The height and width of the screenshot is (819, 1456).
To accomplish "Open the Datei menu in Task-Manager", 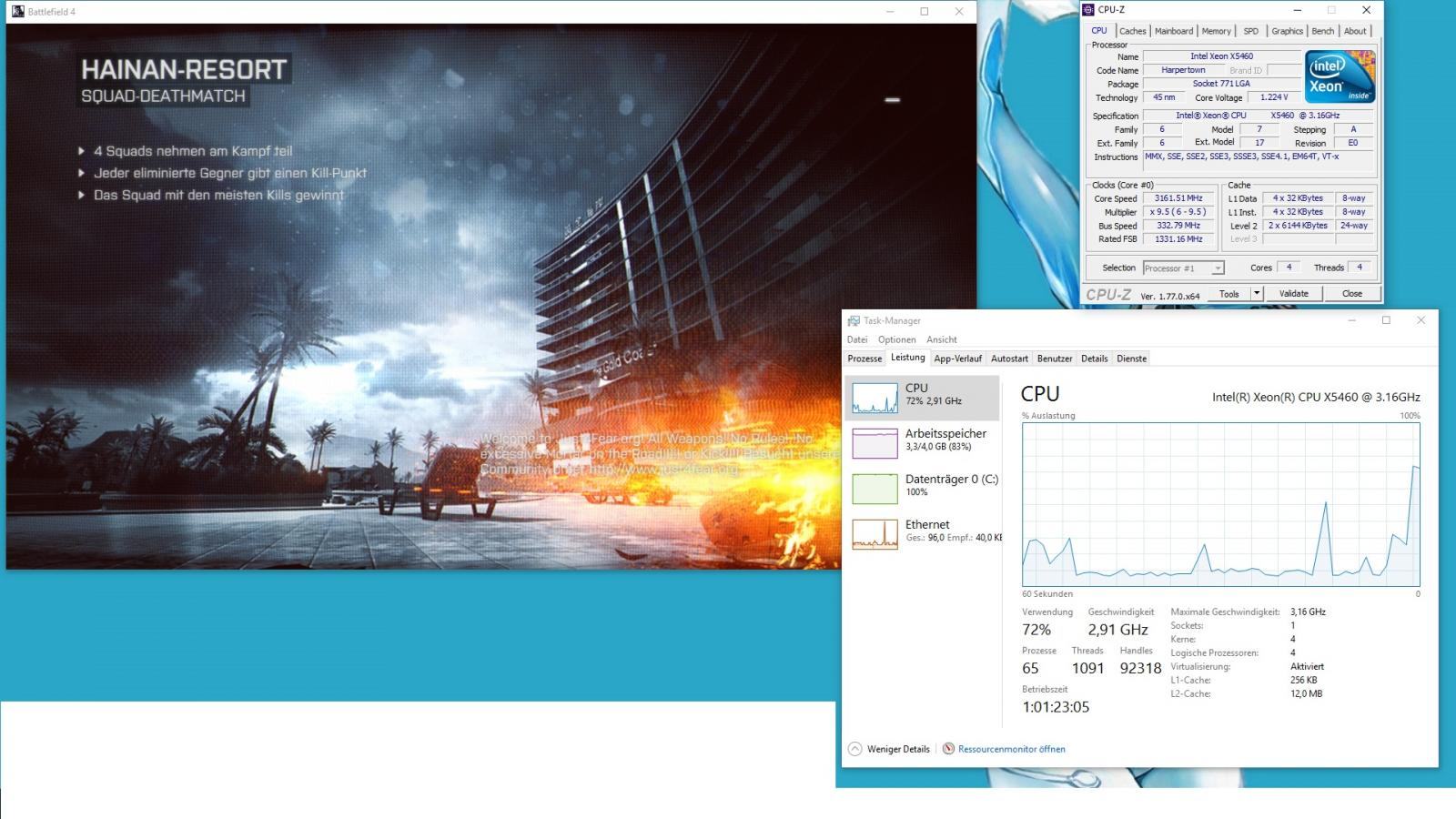I will tap(857, 339).
